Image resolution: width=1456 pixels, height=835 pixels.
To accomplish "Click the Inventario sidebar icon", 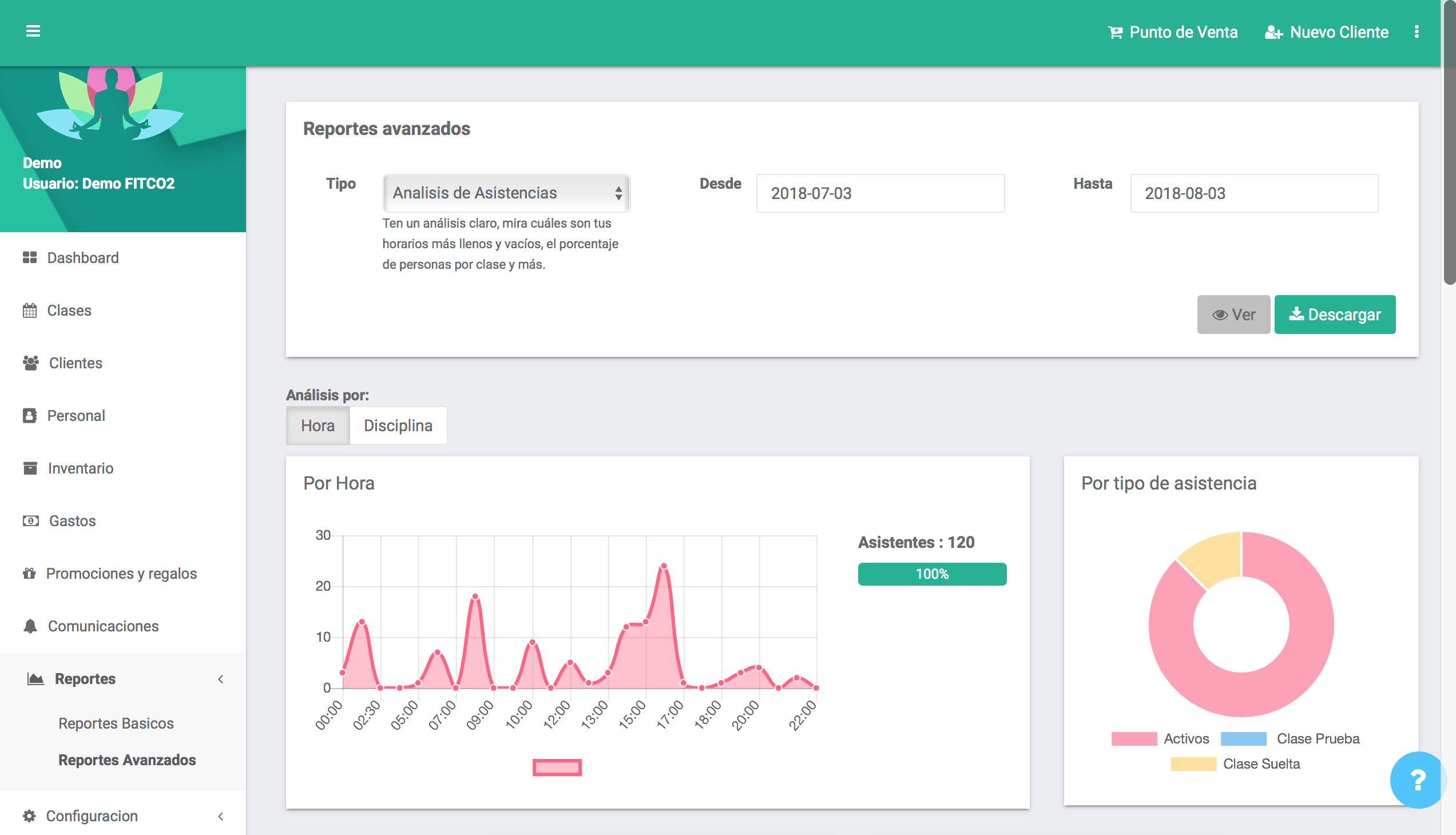I will [x=30, y=468].
